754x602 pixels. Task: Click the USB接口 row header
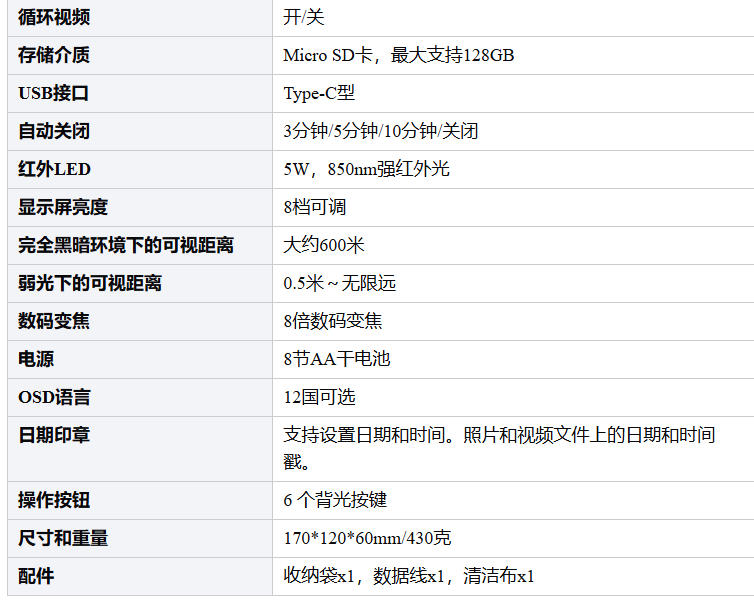pyautogui.click(x=54, y=93)
